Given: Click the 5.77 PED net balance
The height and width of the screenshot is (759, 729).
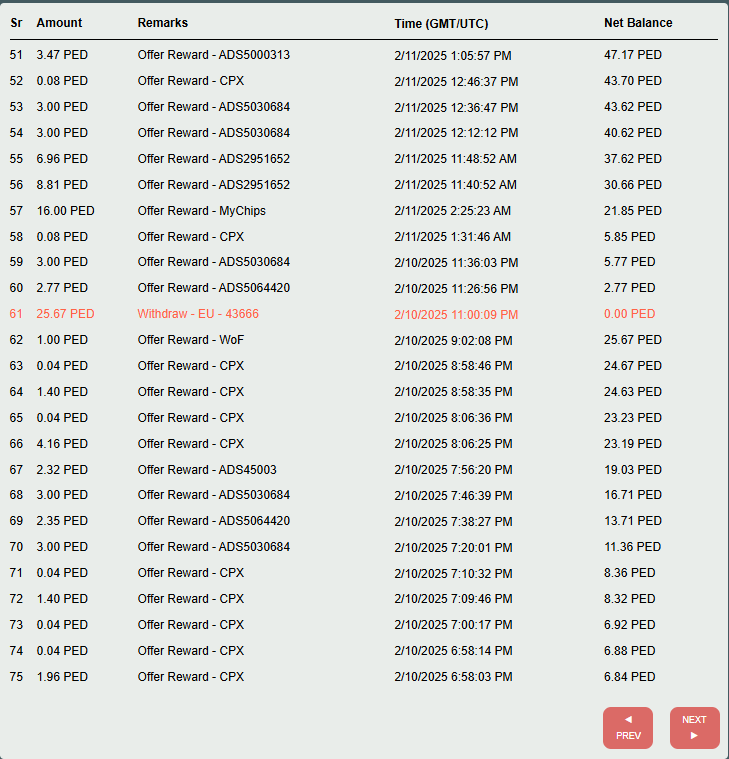Looking at the screenshot, I should (629, 262).
